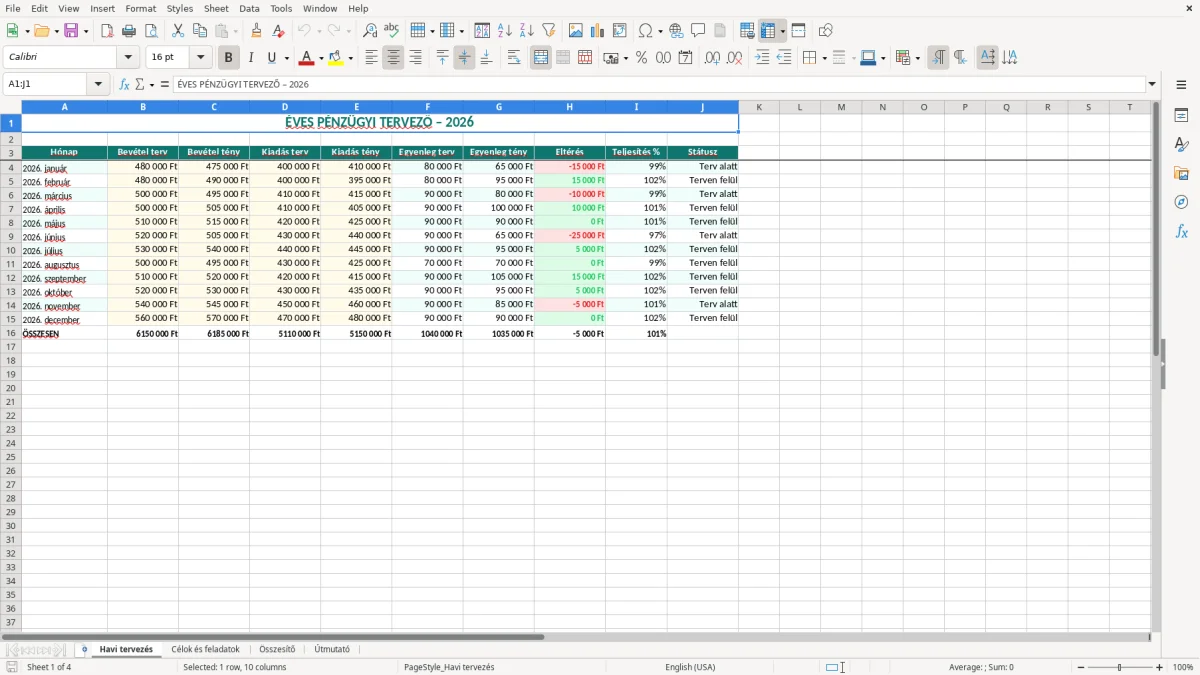Switch to the Útmutató sheet tab
Viewport: 1200px width, 675px height.
coord(332,649)
